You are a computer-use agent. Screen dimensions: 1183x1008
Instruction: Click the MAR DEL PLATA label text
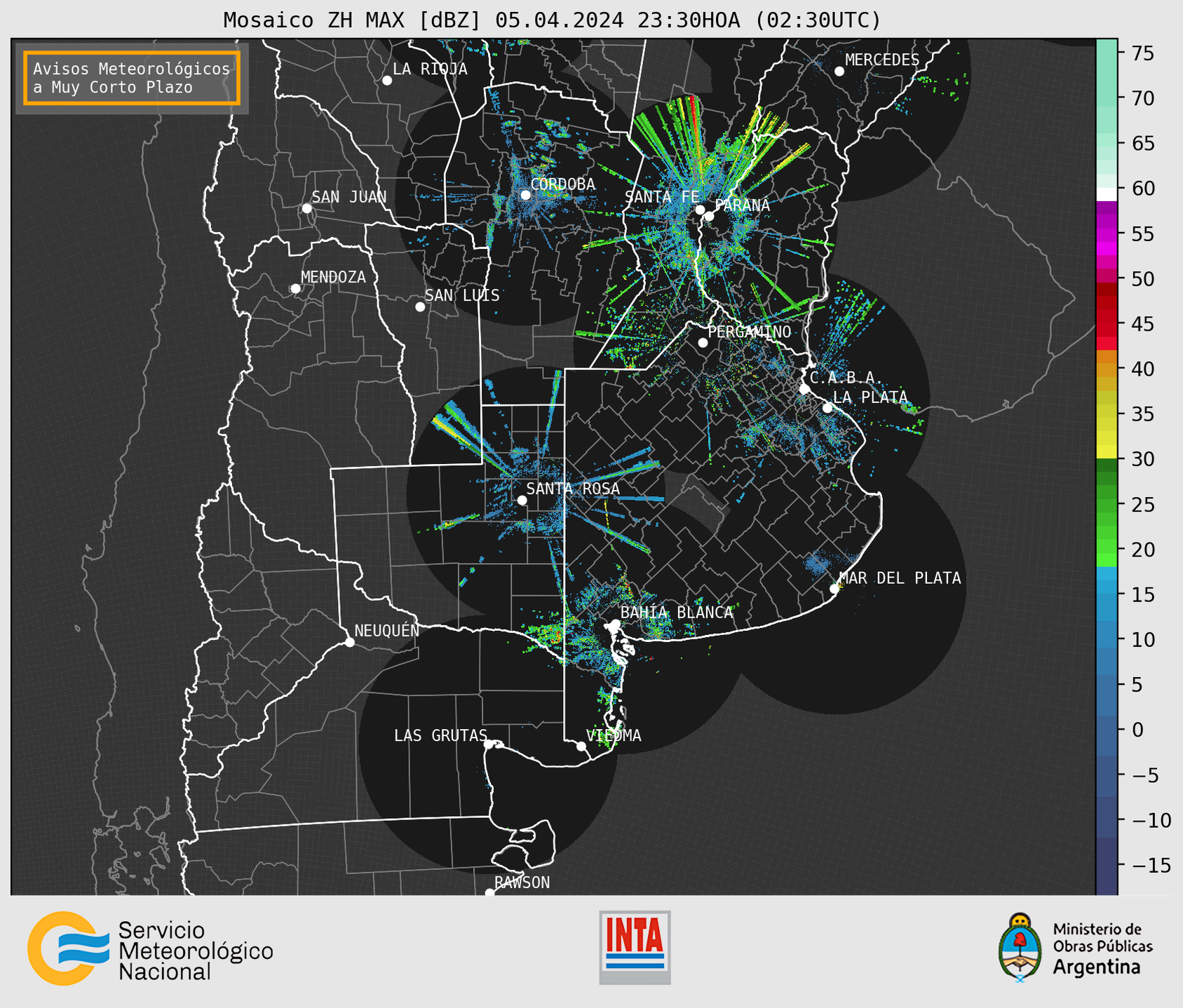900,578
